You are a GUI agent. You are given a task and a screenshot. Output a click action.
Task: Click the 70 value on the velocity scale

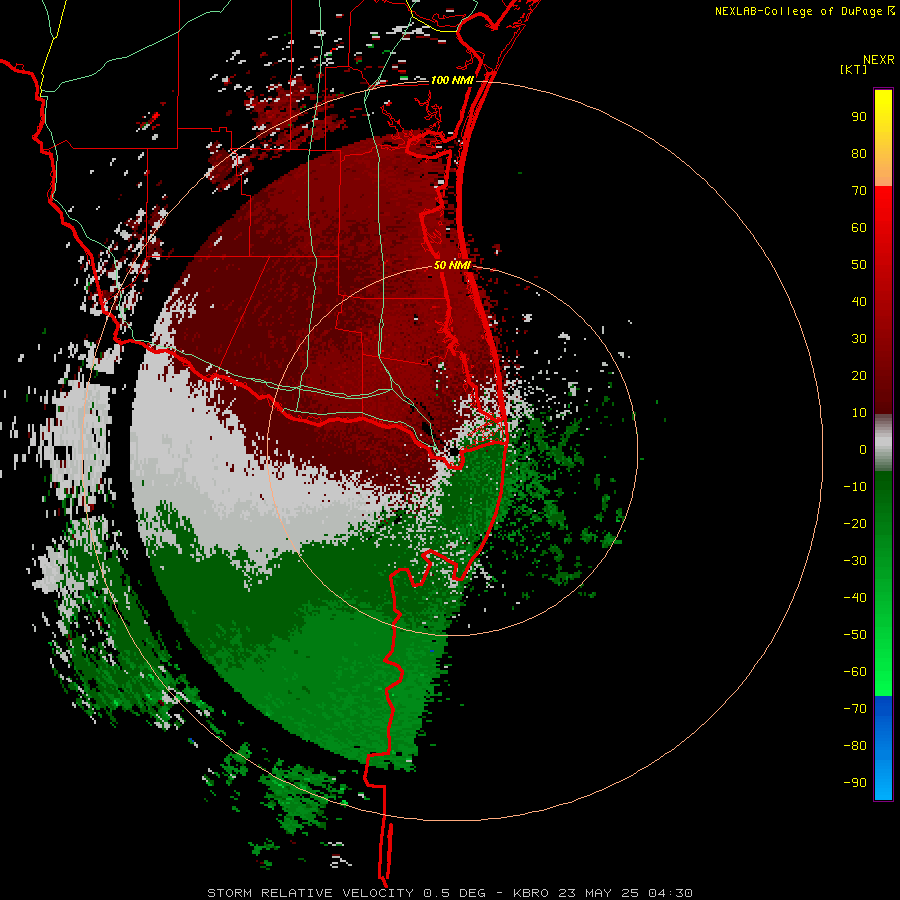click(x=859, y=191)
